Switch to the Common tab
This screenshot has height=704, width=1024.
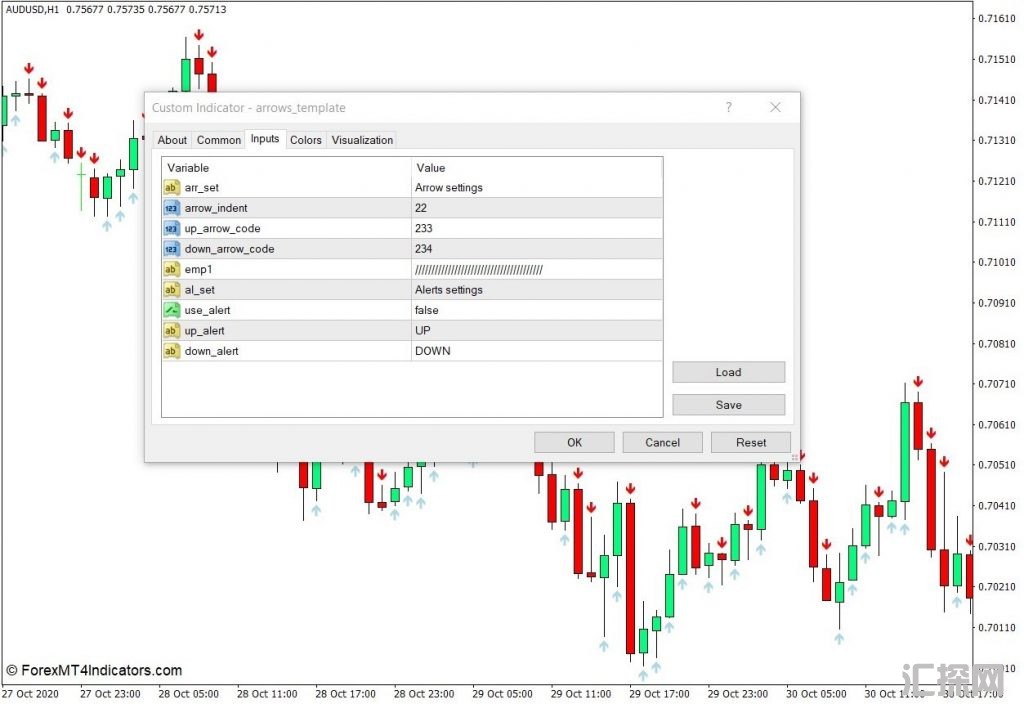pyautogui.click(x=219, y=140)
